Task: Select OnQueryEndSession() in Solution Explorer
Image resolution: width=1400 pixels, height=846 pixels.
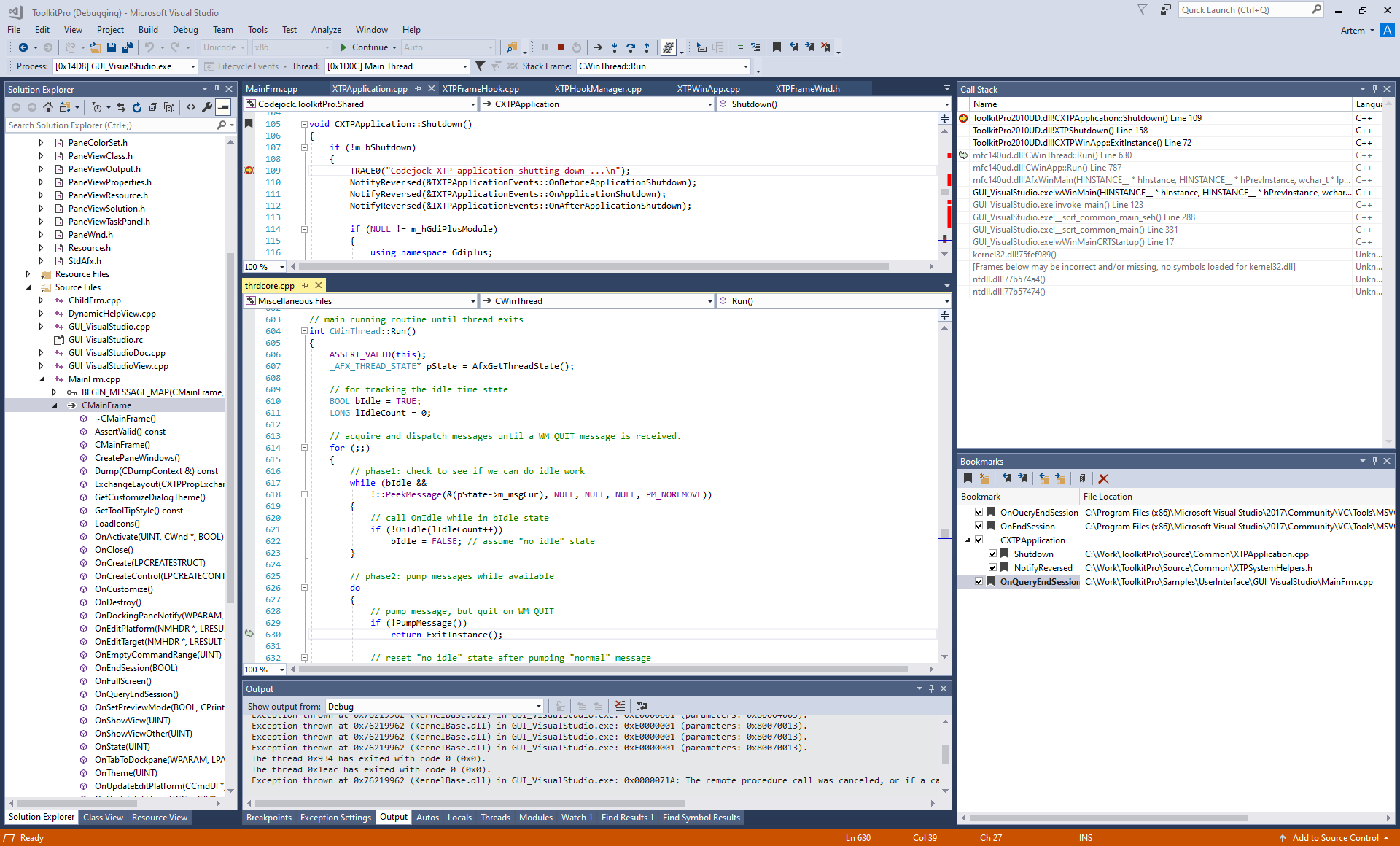Action: pyautogui.click(x=136, y=694)
